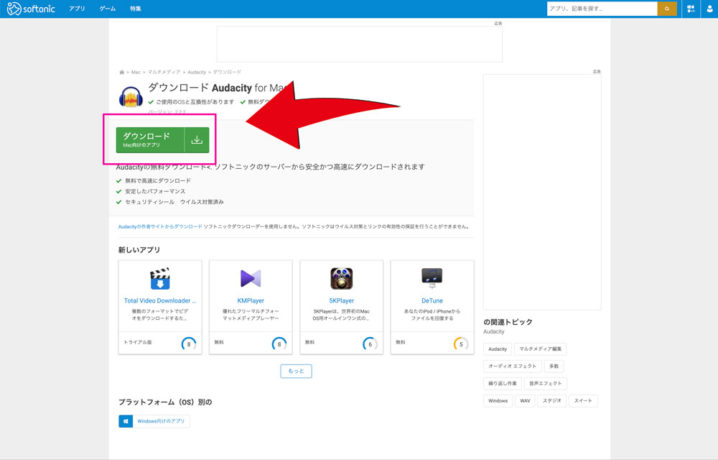The width and height of the screenshot is (718, 460).
Task: Go to home via breadcrumb house icon
Action: click(x=122, y=72)
